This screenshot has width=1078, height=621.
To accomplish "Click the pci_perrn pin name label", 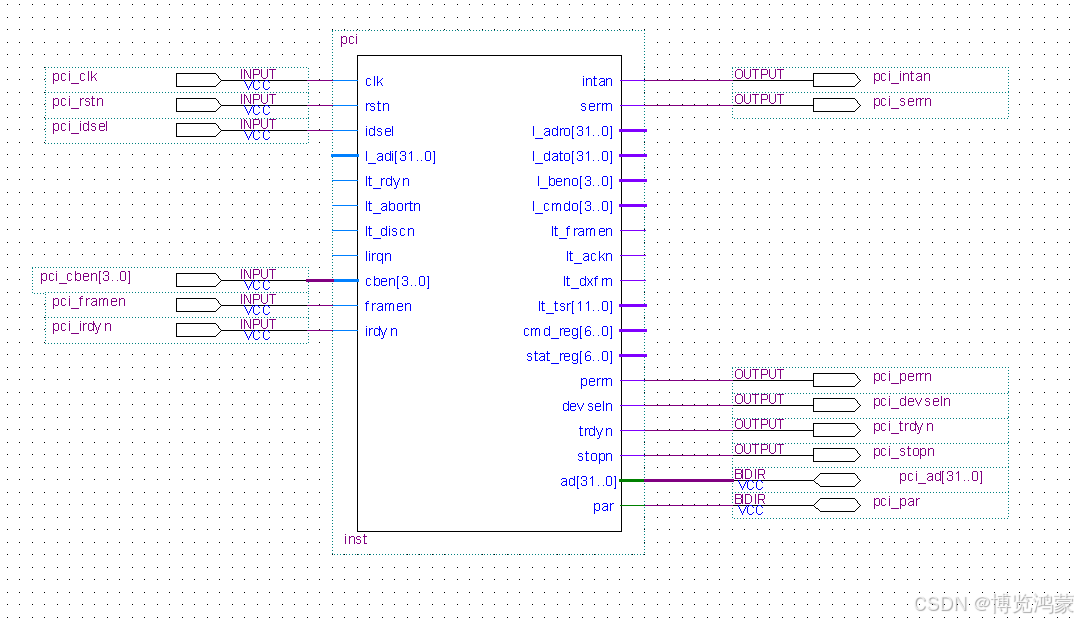I will [x=902, y=376].
